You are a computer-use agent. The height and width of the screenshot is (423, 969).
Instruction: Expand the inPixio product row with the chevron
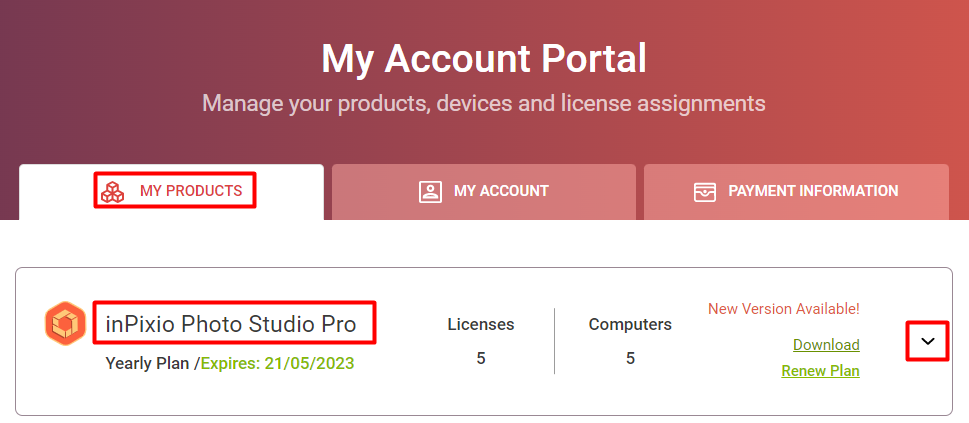(x=928, y=341)
